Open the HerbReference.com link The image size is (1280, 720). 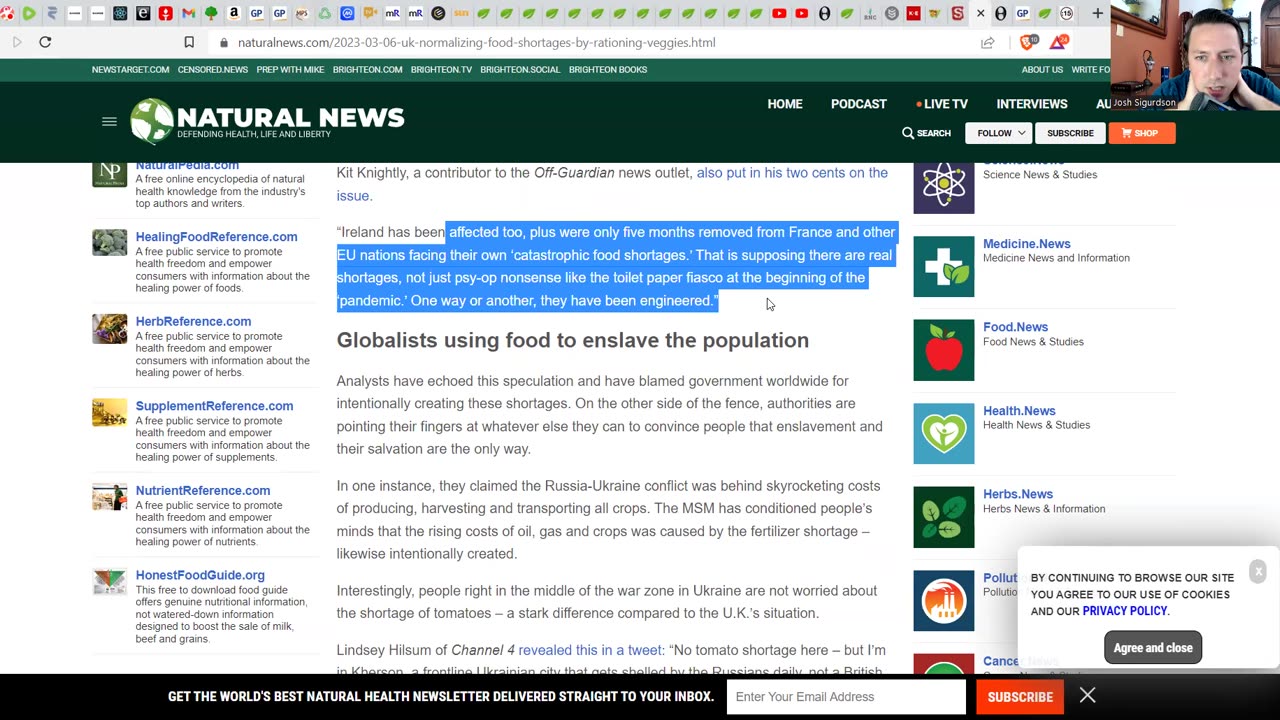coord(193,322)
